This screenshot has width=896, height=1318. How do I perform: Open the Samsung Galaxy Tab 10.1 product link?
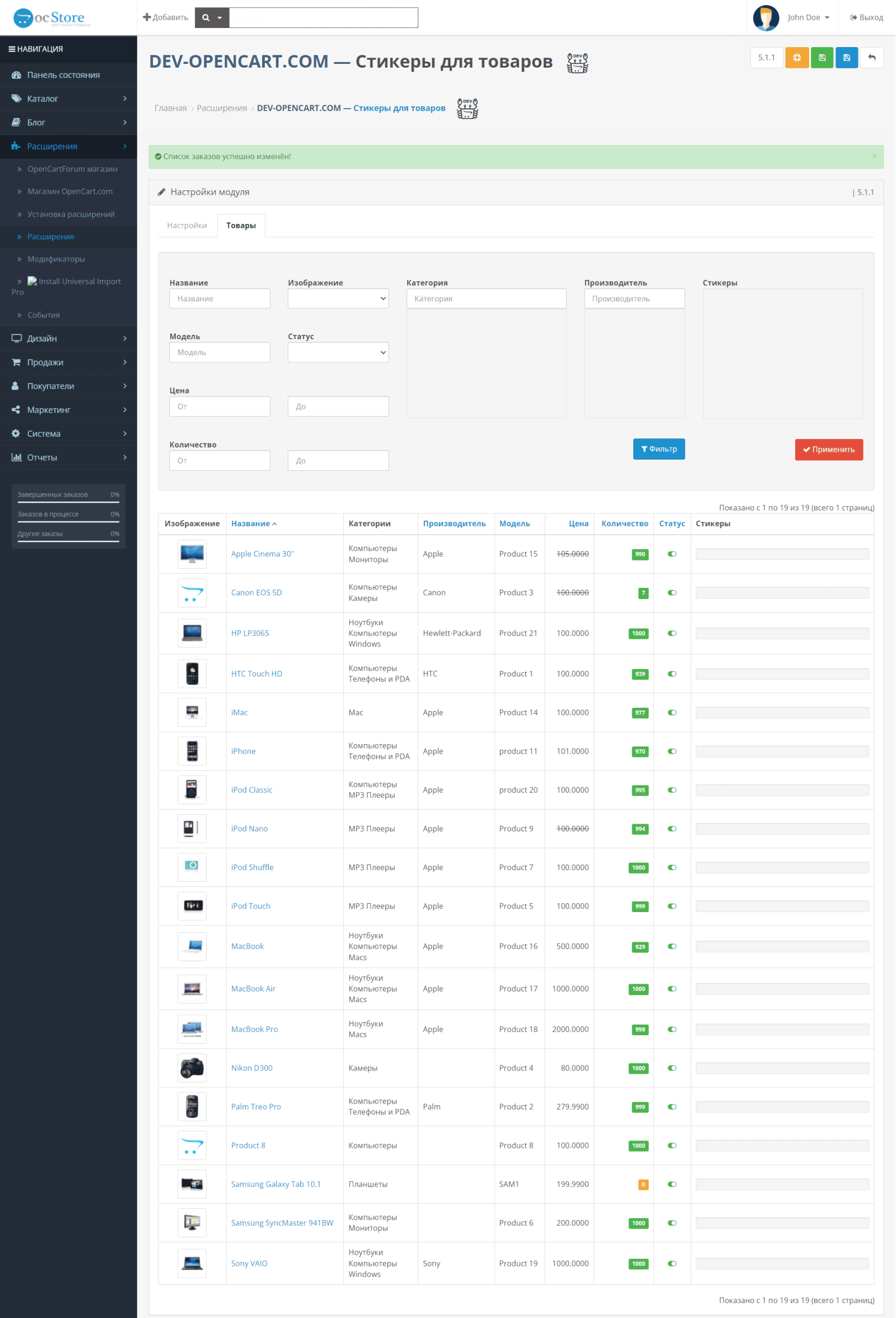(276, 1185)
